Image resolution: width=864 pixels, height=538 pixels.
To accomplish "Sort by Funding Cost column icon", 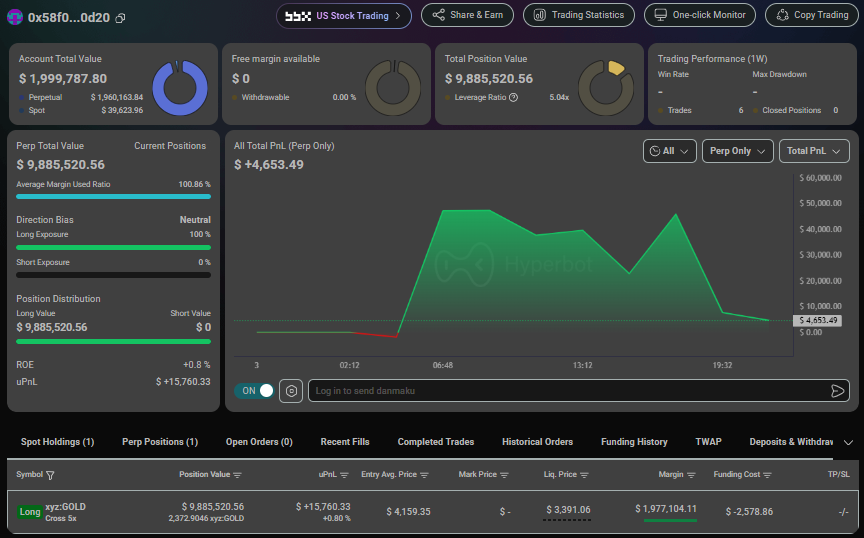I will coord(767,475).
